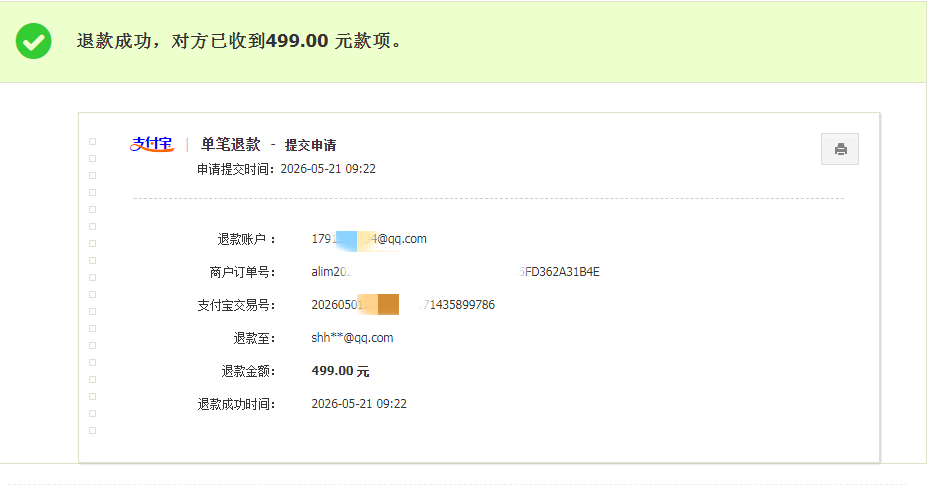Select the 退款至 label
Viewport: 930px width, 493px height.
pyautogui.click(x=254, y=339)
